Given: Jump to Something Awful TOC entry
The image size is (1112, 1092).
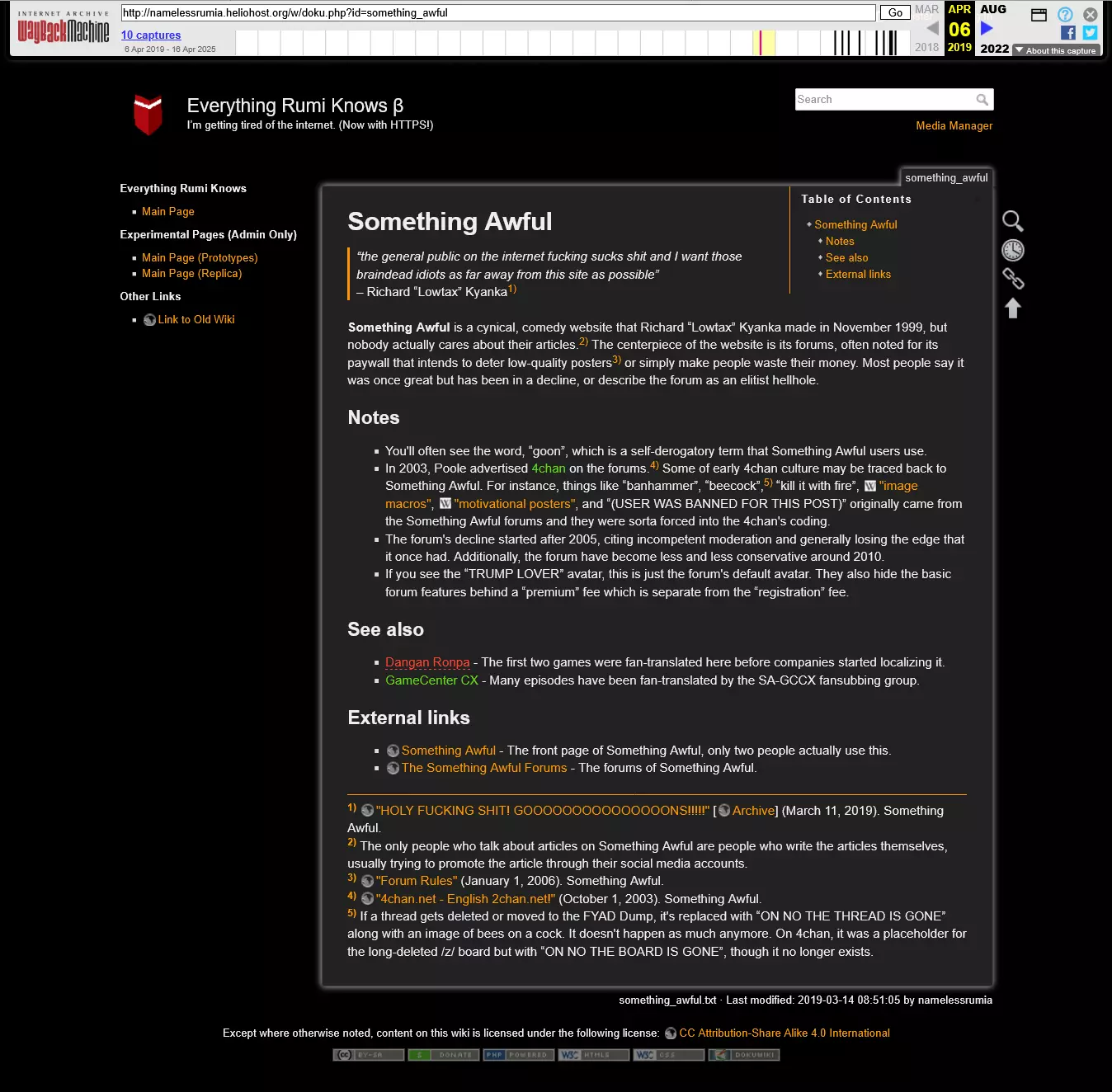Looking at the screenshot, I should click(x=855, y=225).
